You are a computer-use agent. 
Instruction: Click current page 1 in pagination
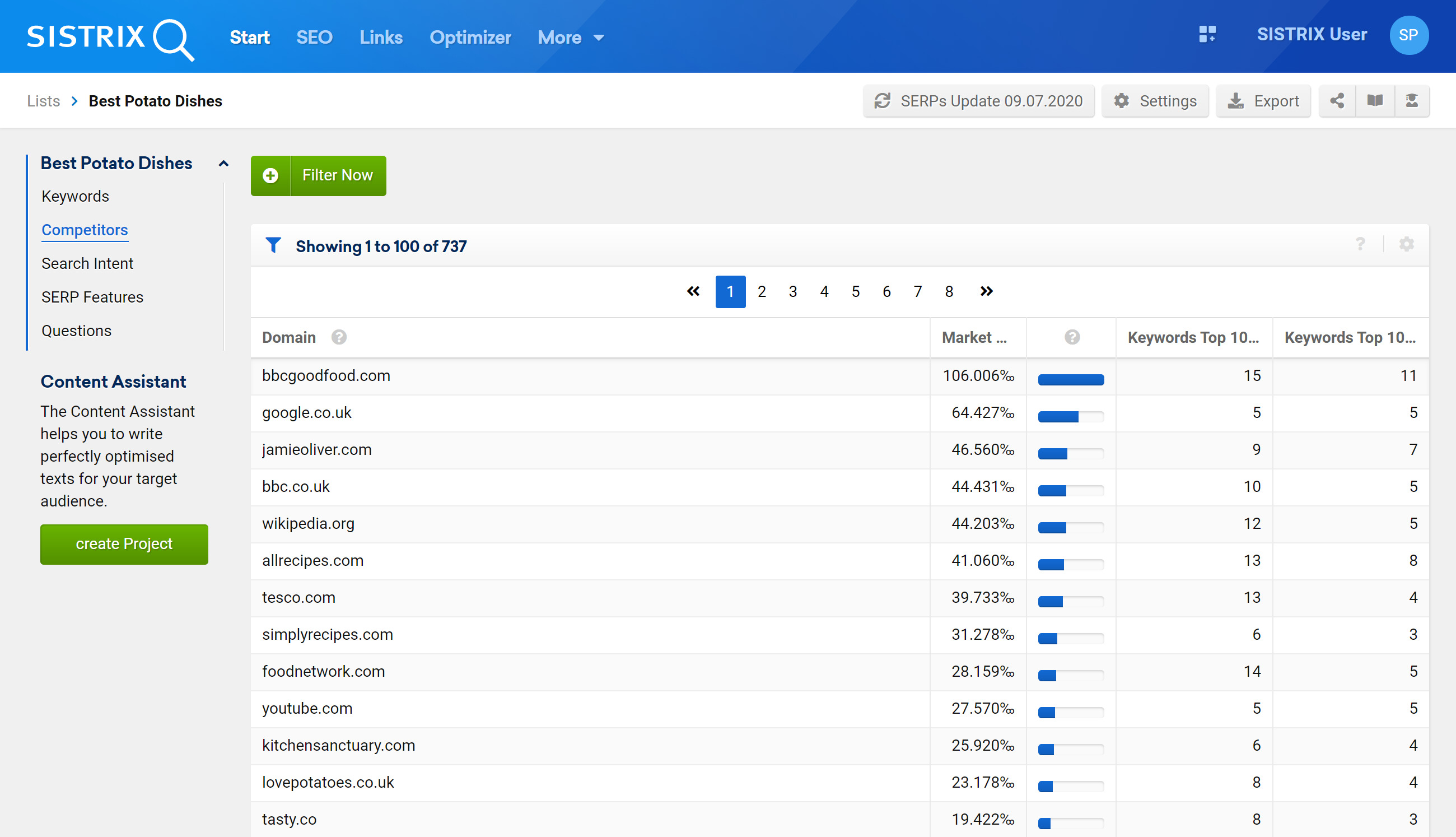click(x=730, y=291)
